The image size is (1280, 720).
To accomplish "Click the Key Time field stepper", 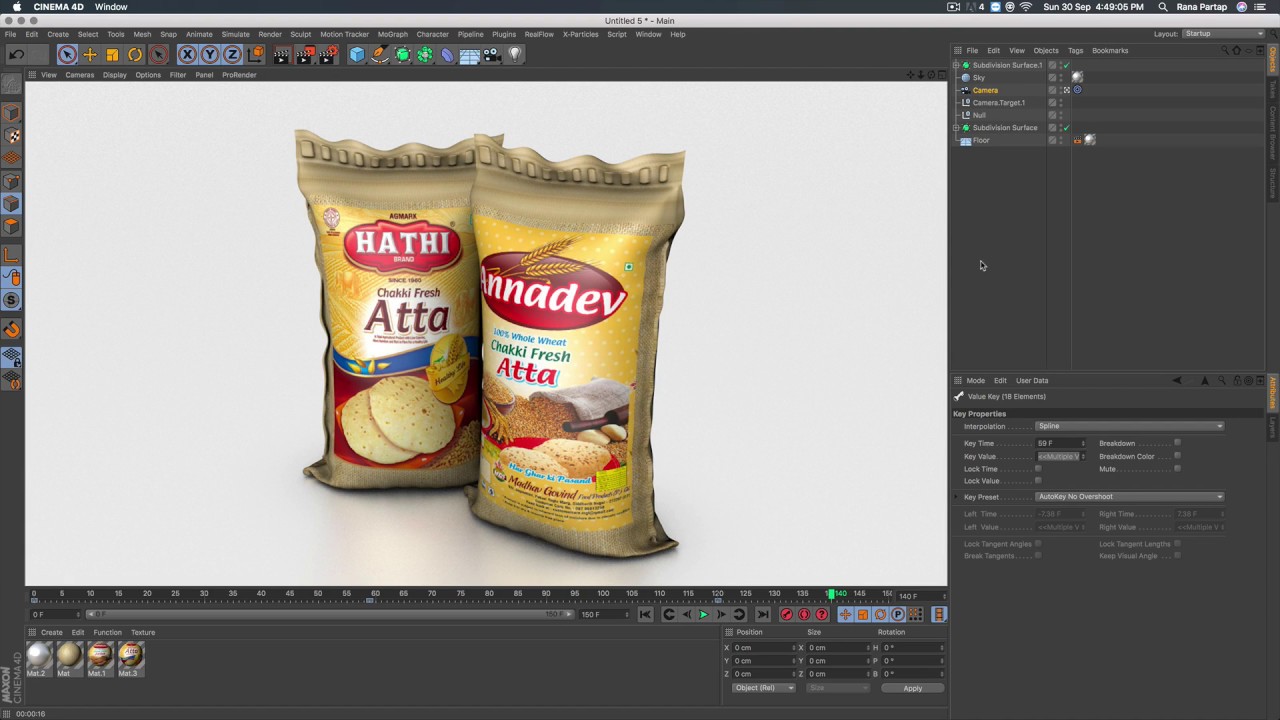I will pos(1083,443).
